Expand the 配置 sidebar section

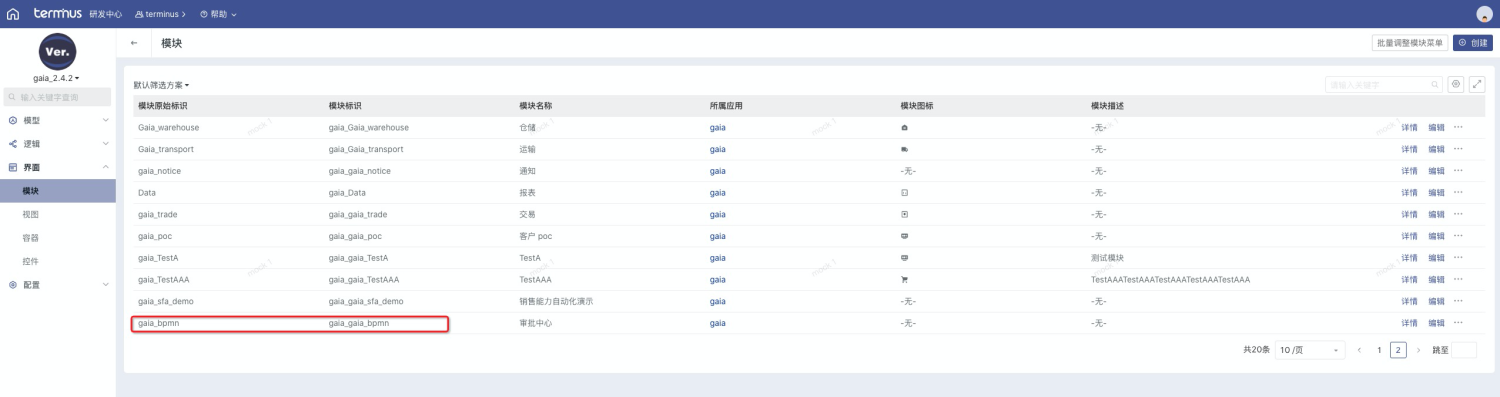(x=57, y=285)
